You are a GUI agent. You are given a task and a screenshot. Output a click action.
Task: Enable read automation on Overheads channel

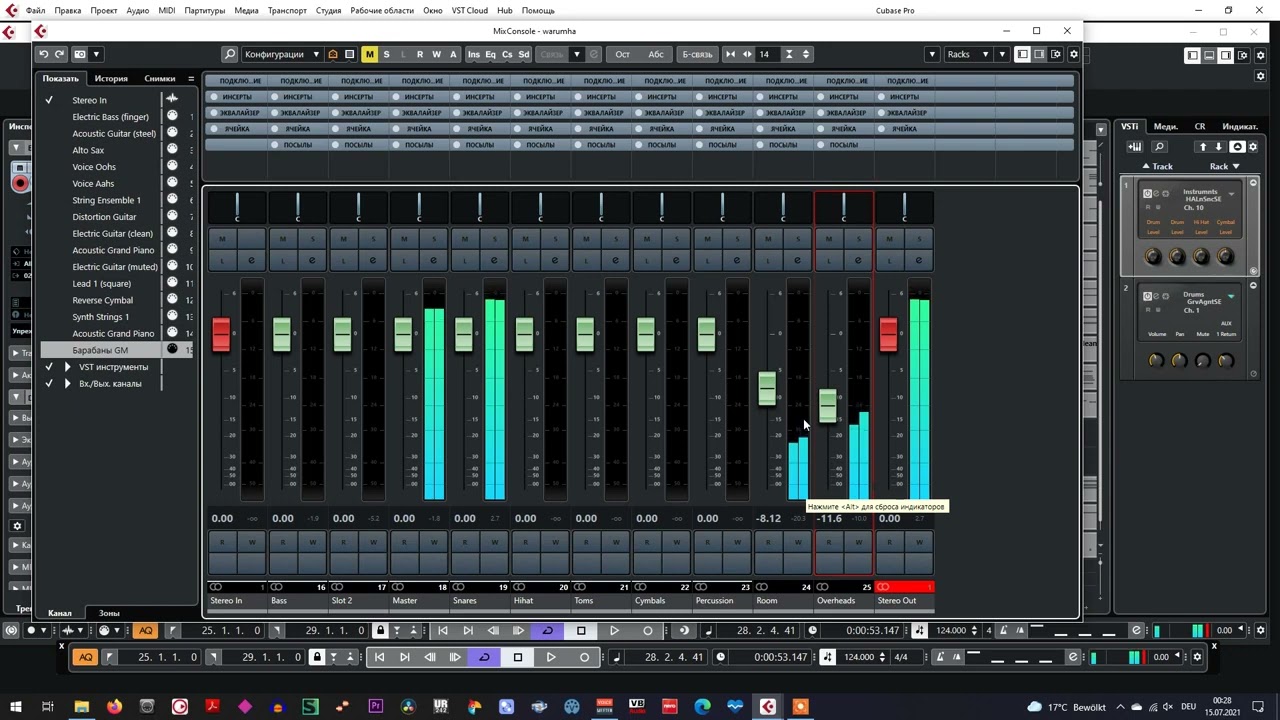(829, 542)
